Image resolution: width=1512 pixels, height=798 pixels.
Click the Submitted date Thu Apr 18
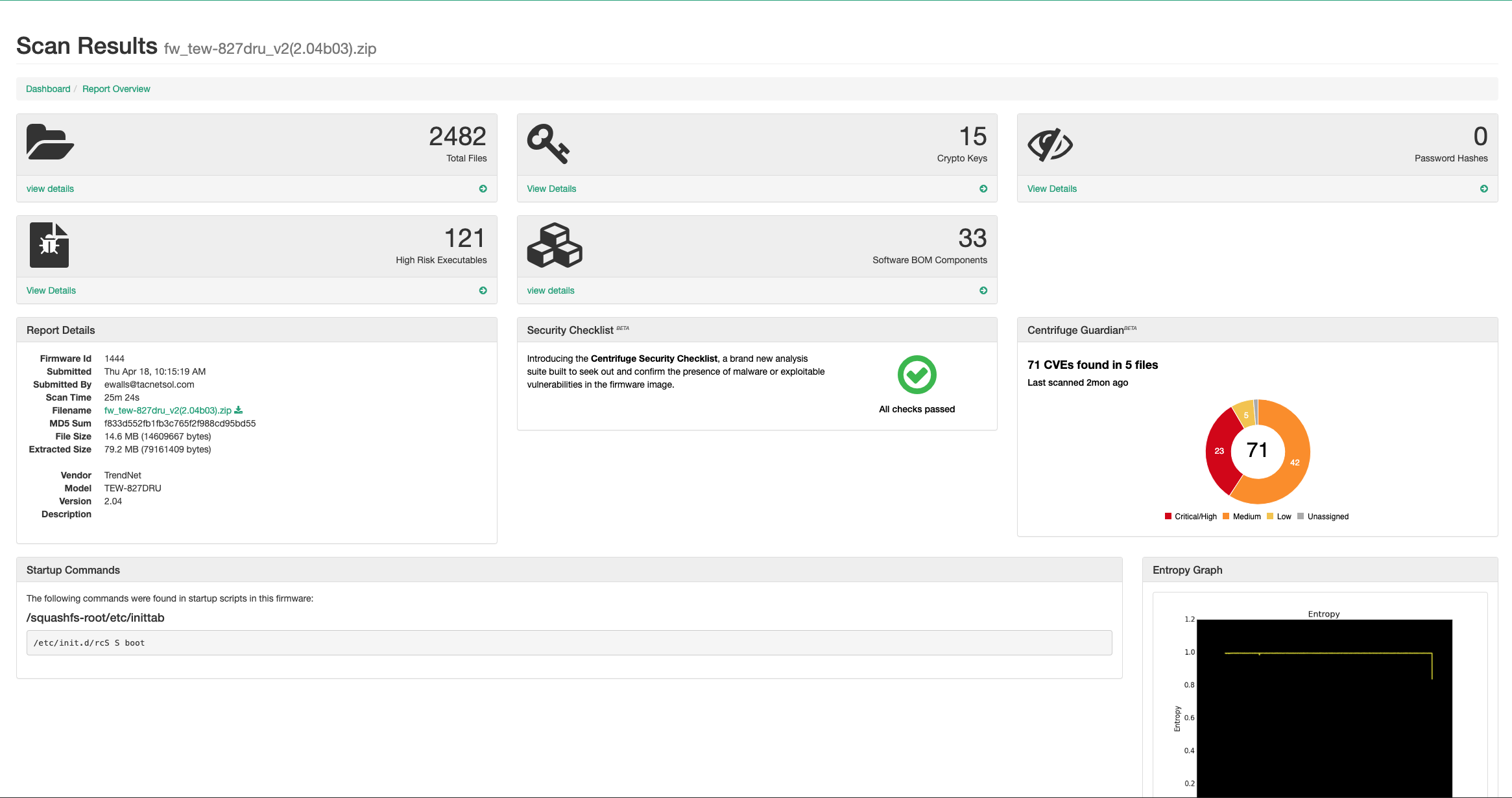pyautogui.click(x=155, y=371)
